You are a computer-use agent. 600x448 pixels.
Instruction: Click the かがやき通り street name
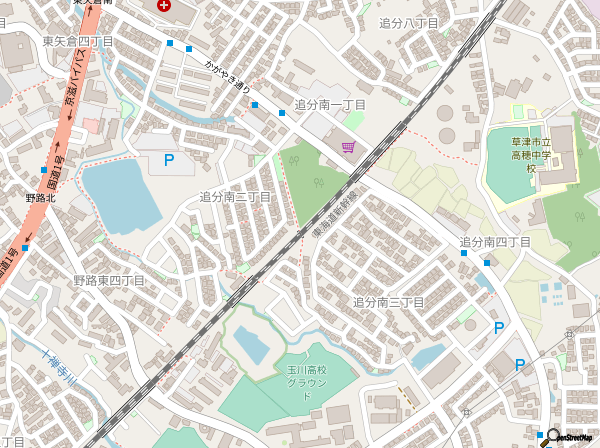[x=227, y=77]
